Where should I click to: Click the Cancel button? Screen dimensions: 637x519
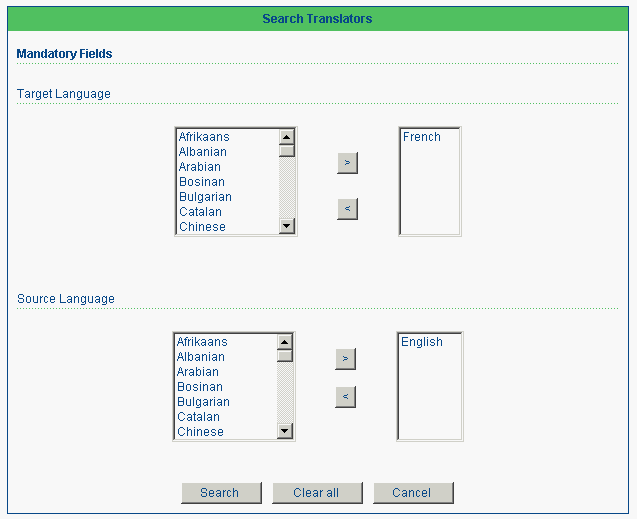tap(413, 493)
